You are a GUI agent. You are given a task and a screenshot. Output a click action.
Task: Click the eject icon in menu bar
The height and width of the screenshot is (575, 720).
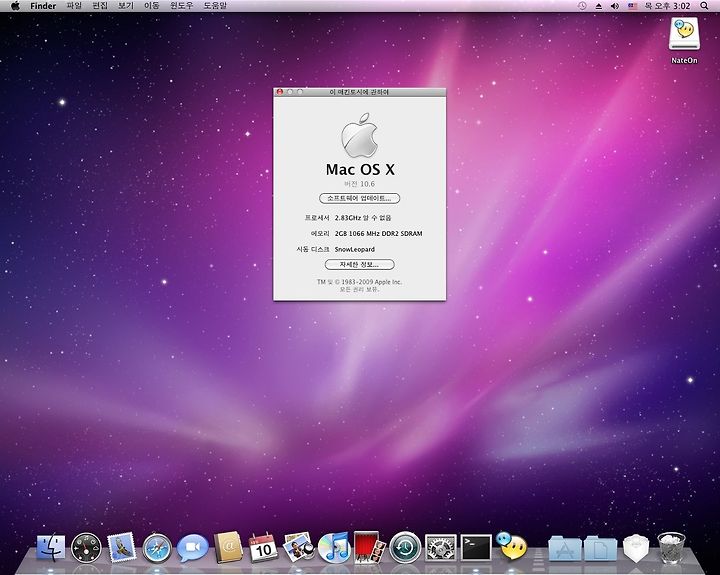(598, 6)
